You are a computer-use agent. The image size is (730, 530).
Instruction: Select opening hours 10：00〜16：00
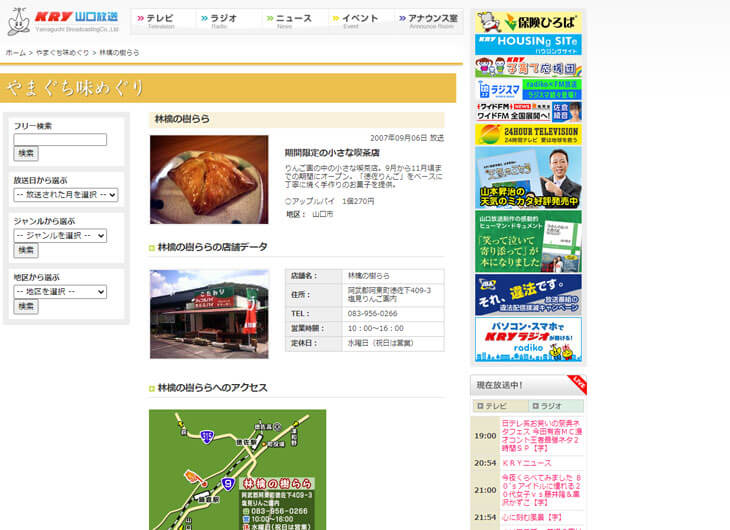click(x=375, y=328)
